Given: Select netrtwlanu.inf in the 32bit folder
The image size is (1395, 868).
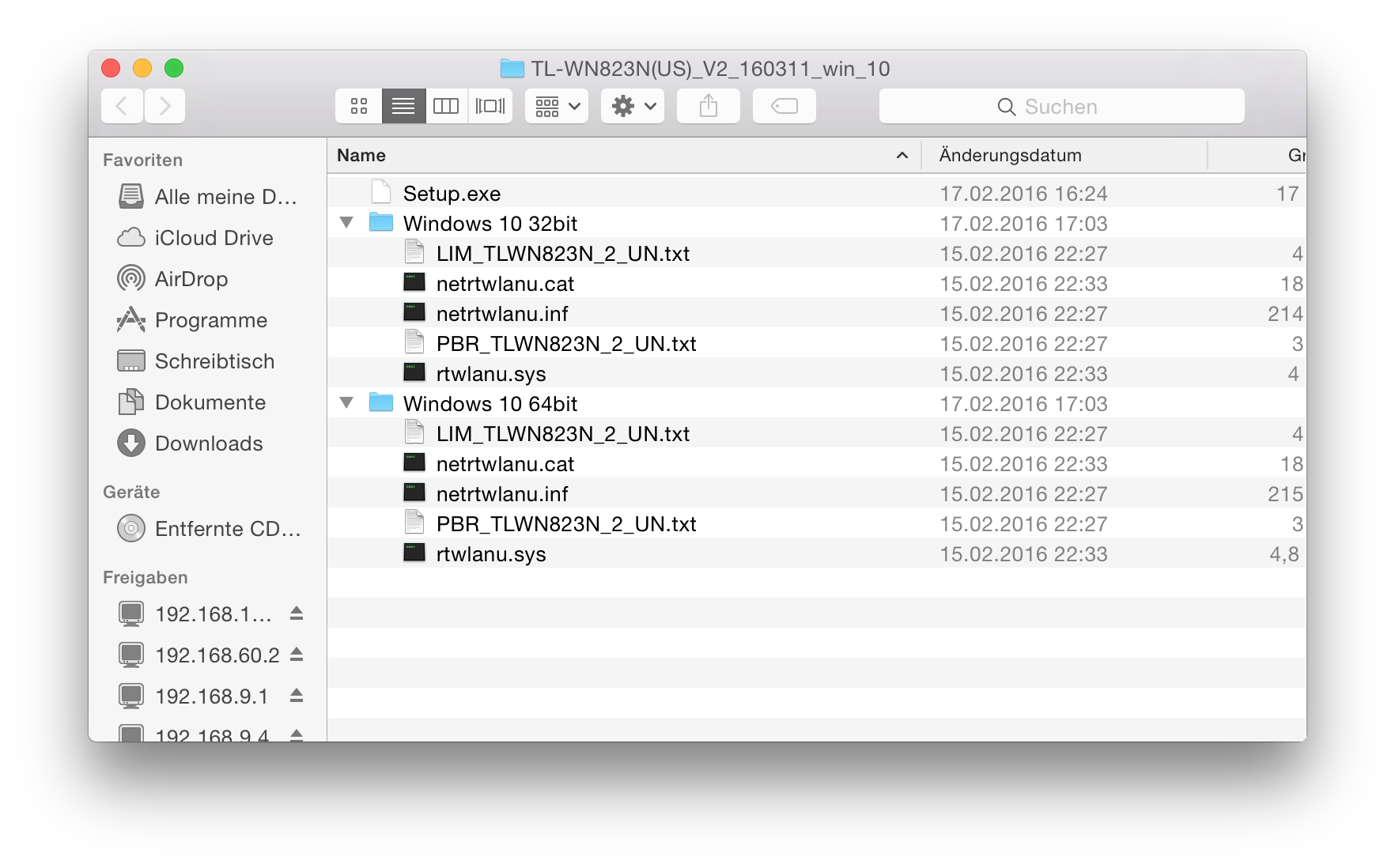Looking at the screenshot, I should [x=816, y=313].
